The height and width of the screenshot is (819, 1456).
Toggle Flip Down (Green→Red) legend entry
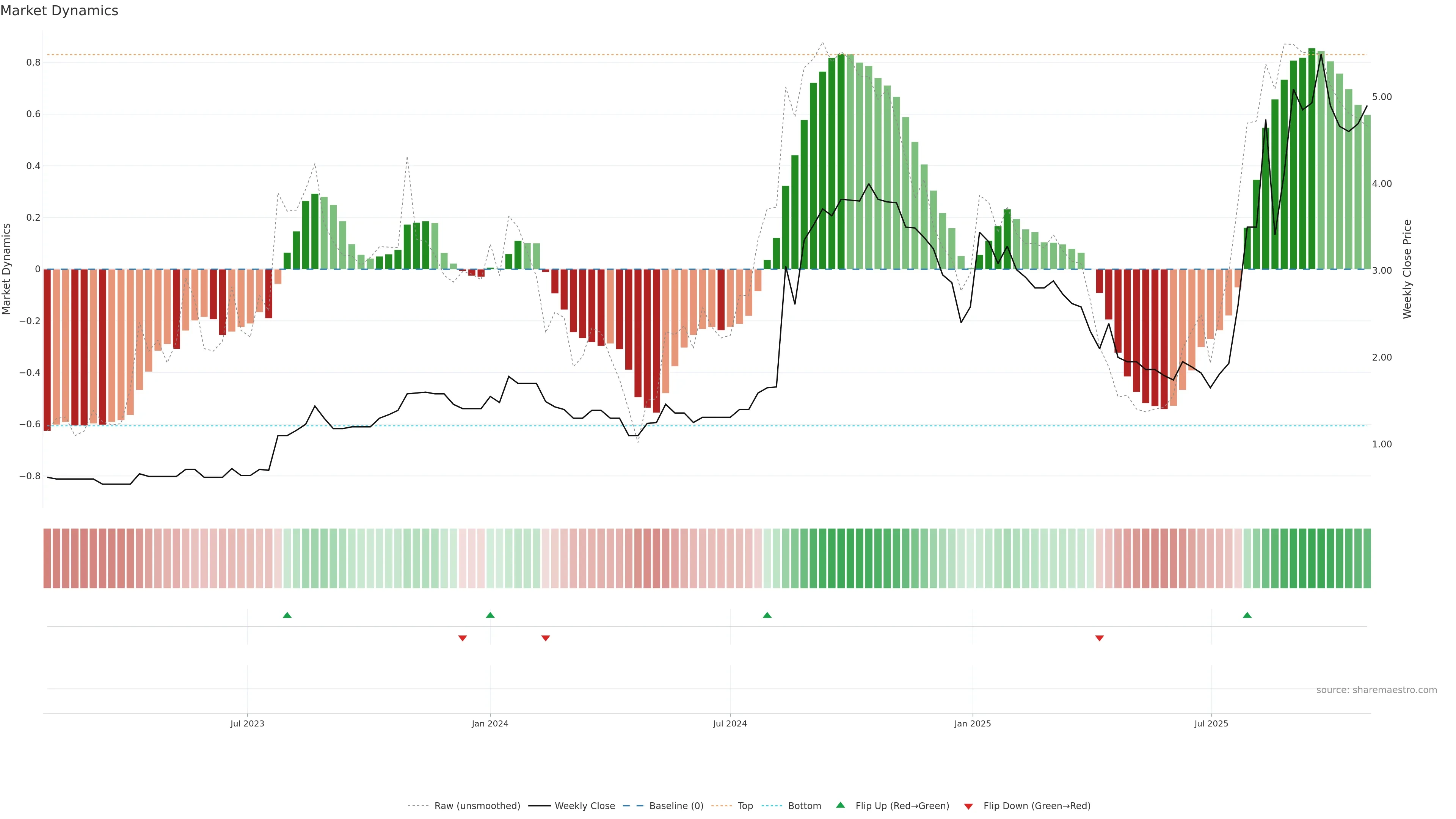tap(1037, 806)
